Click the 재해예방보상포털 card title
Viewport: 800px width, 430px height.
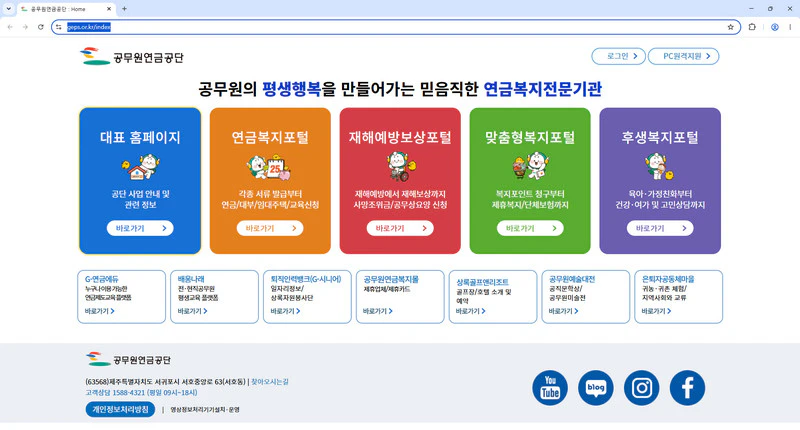coord(400,137)
